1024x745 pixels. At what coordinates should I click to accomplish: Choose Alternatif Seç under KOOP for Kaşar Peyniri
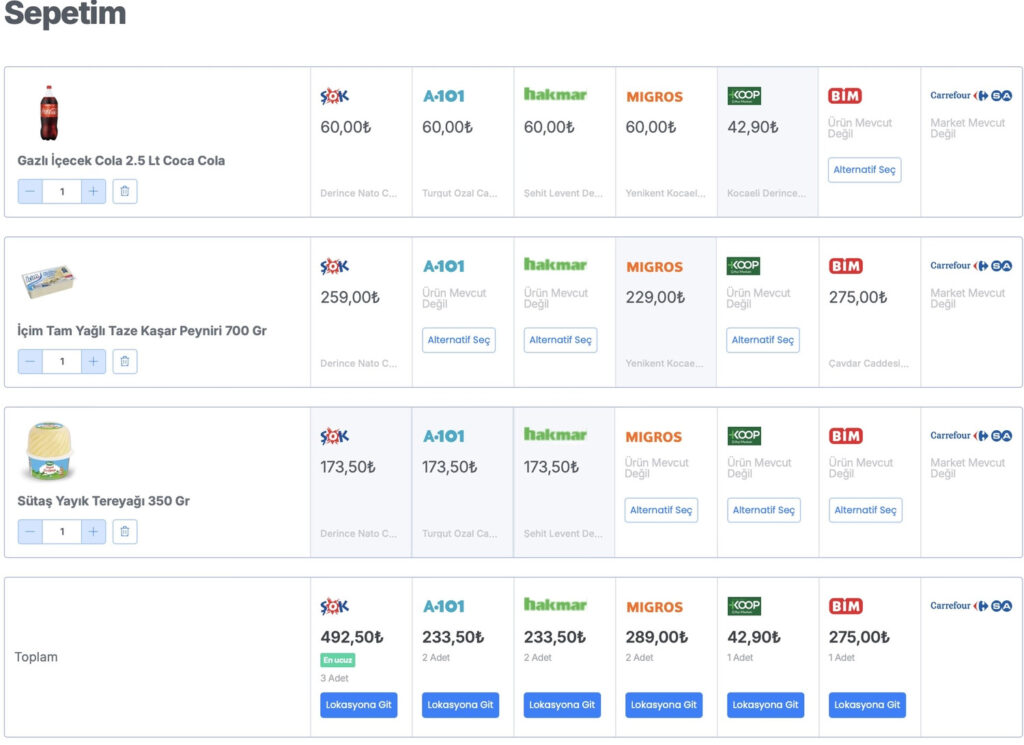pyautogui.click(x=763, y=340)
